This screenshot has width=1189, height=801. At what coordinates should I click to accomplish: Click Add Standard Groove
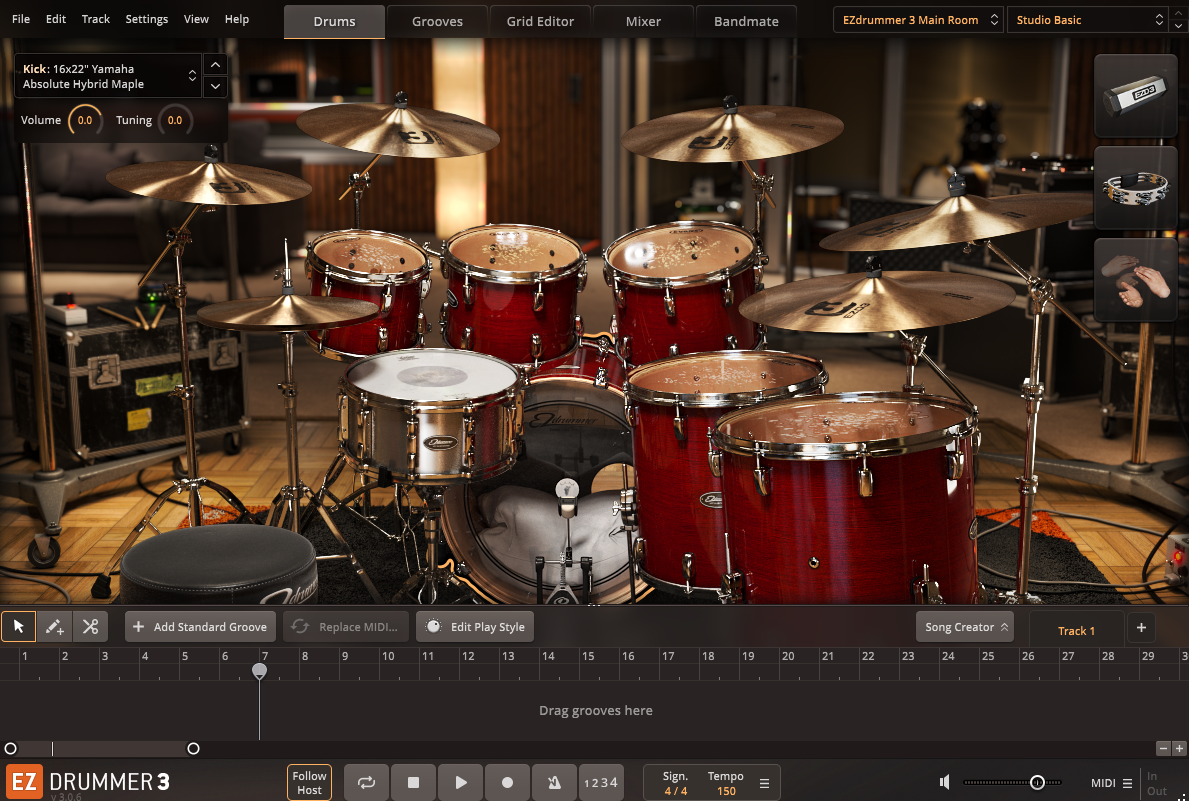click(x=200, y=626)
